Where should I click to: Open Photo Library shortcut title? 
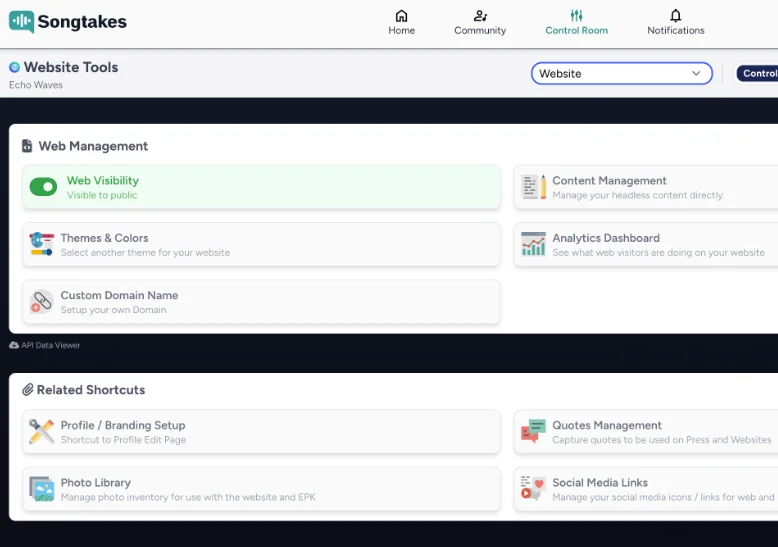coord(96,482)
